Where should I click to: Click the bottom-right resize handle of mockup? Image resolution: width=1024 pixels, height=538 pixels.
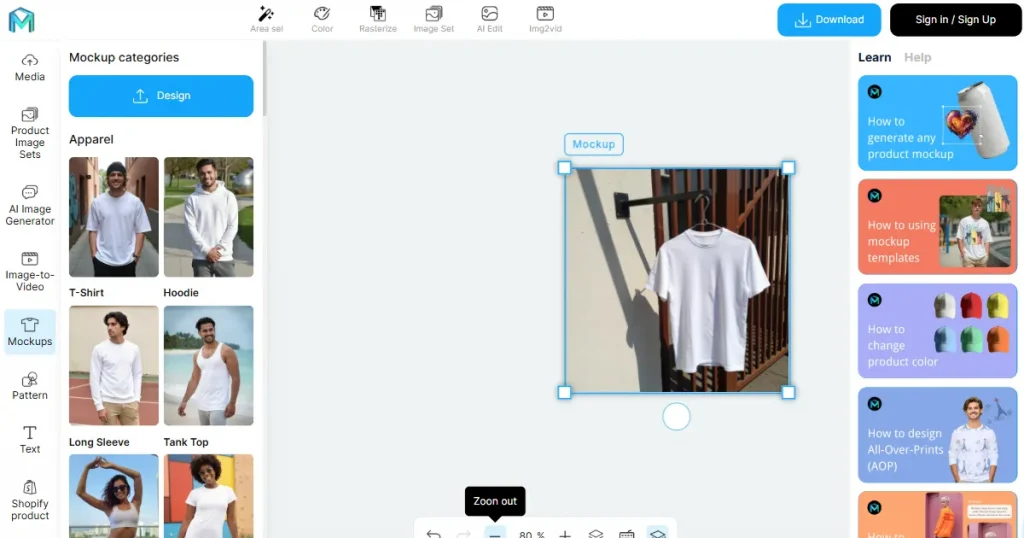point(788,392)
